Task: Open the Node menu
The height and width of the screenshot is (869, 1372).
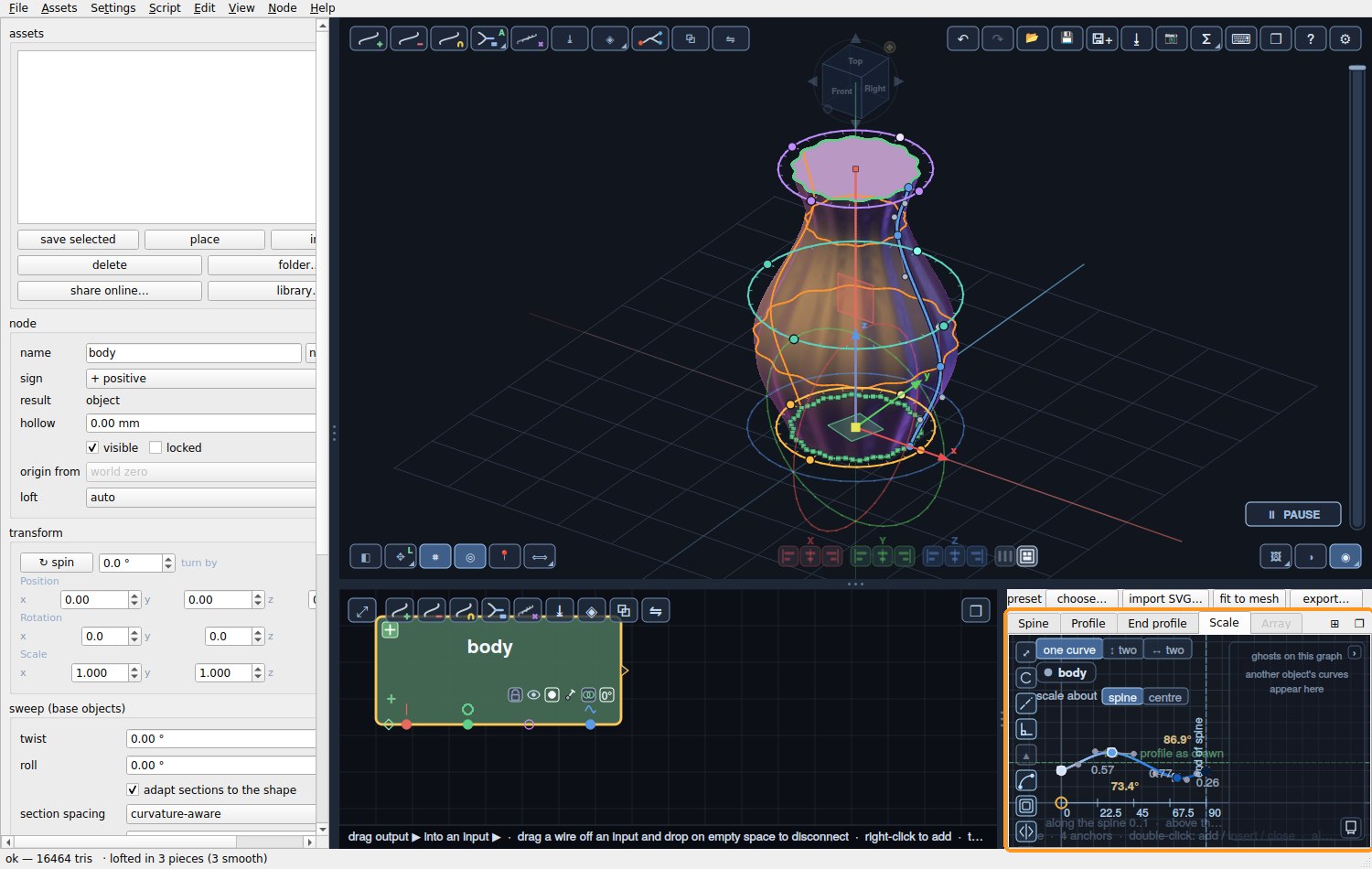Action: pos(283,8)
